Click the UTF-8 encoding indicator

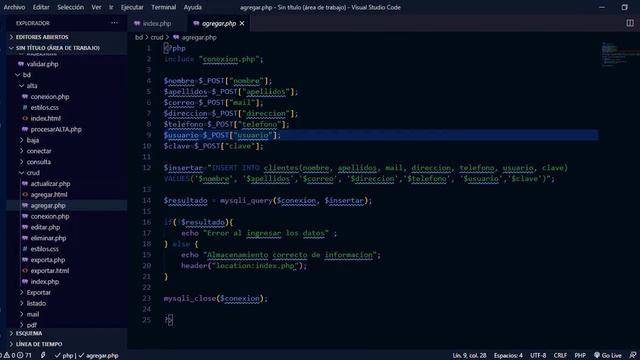pos(538,356)
